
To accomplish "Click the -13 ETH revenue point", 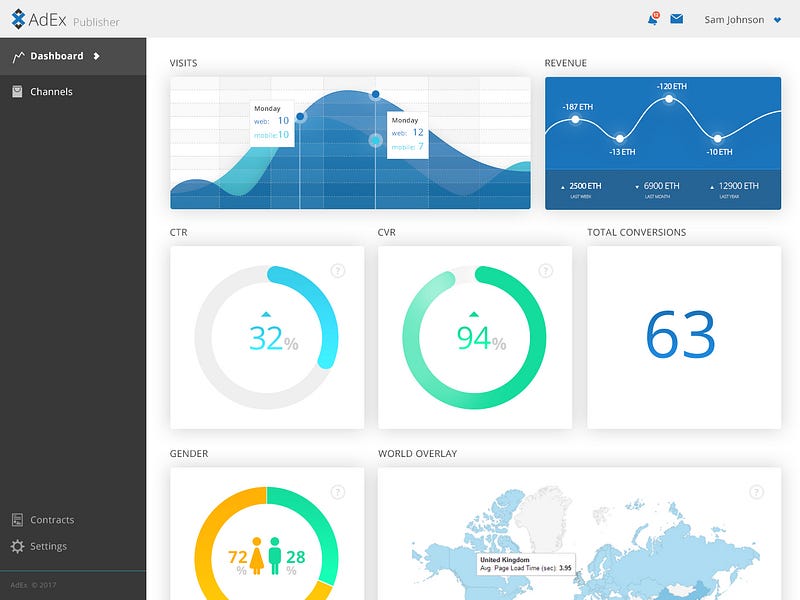I will pos(619,138).
